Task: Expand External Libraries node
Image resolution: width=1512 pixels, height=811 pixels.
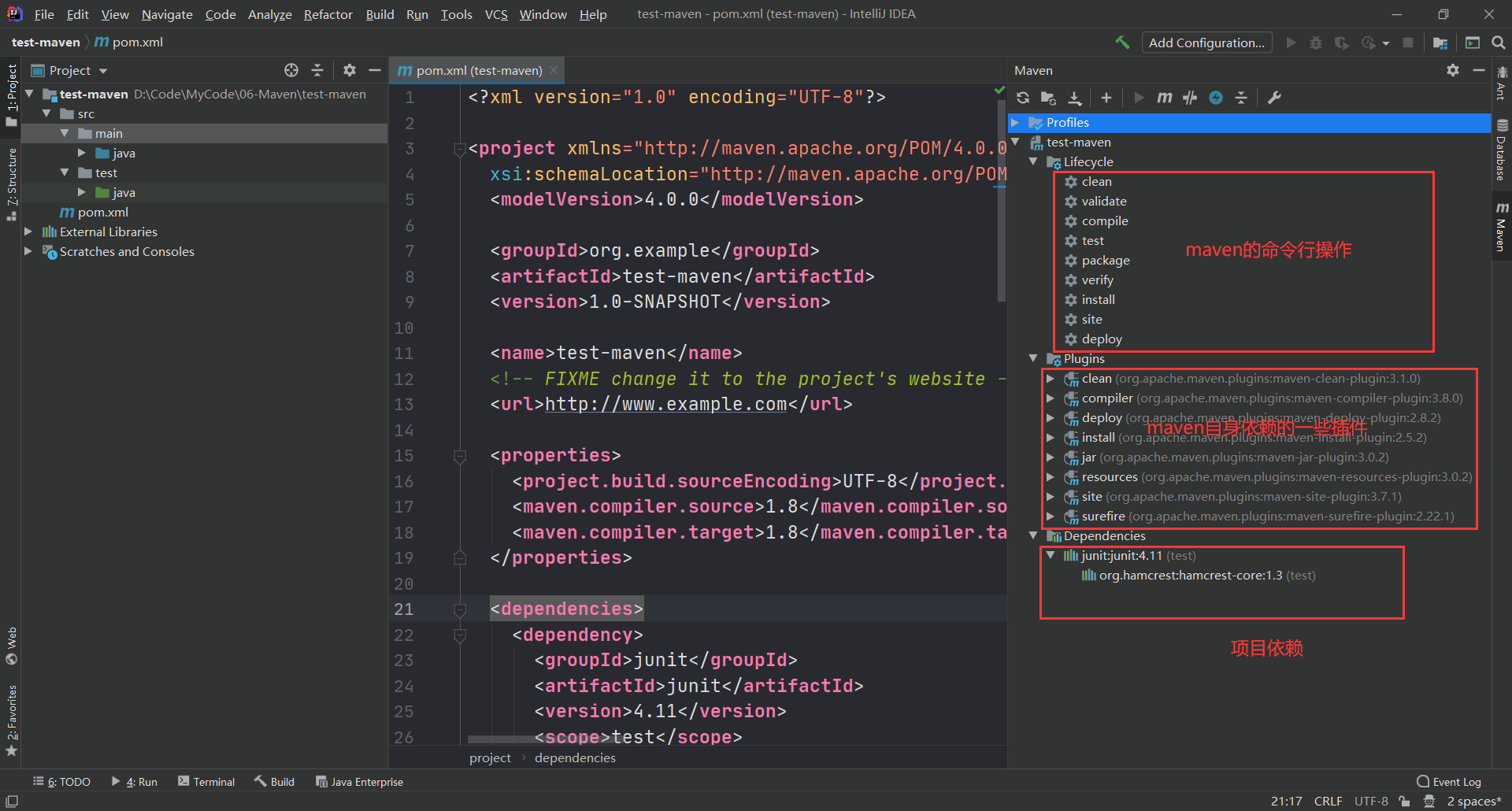Action: point(29,231)
